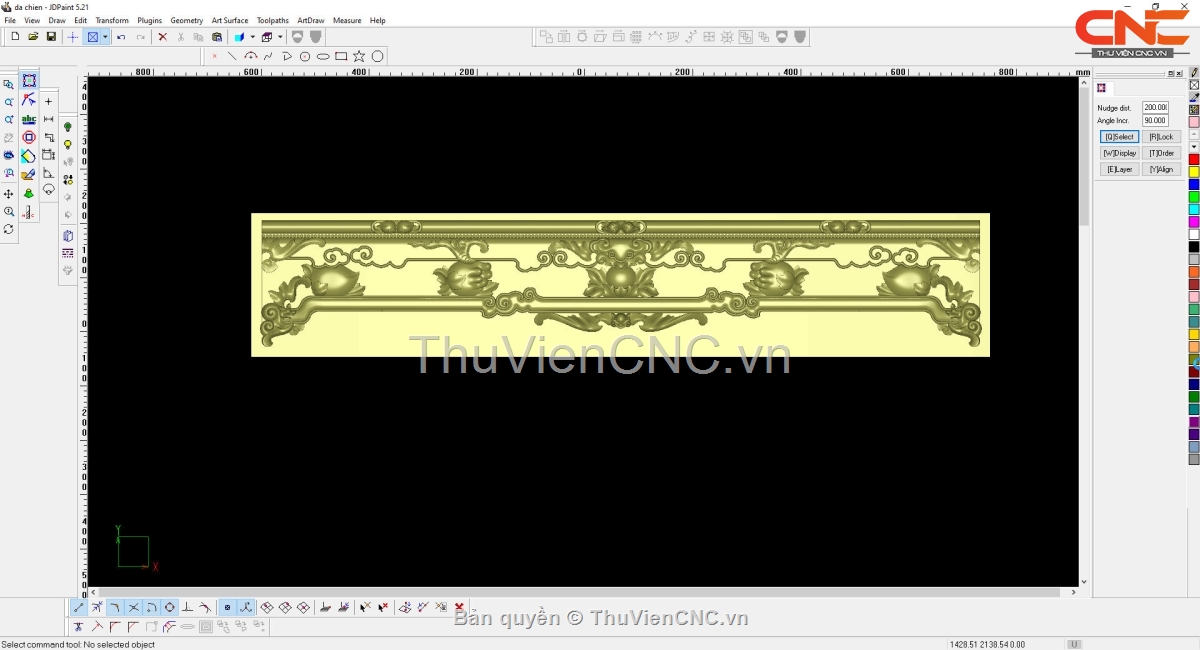
Task: Click the undo arrow icon
Action: [121, 37]
